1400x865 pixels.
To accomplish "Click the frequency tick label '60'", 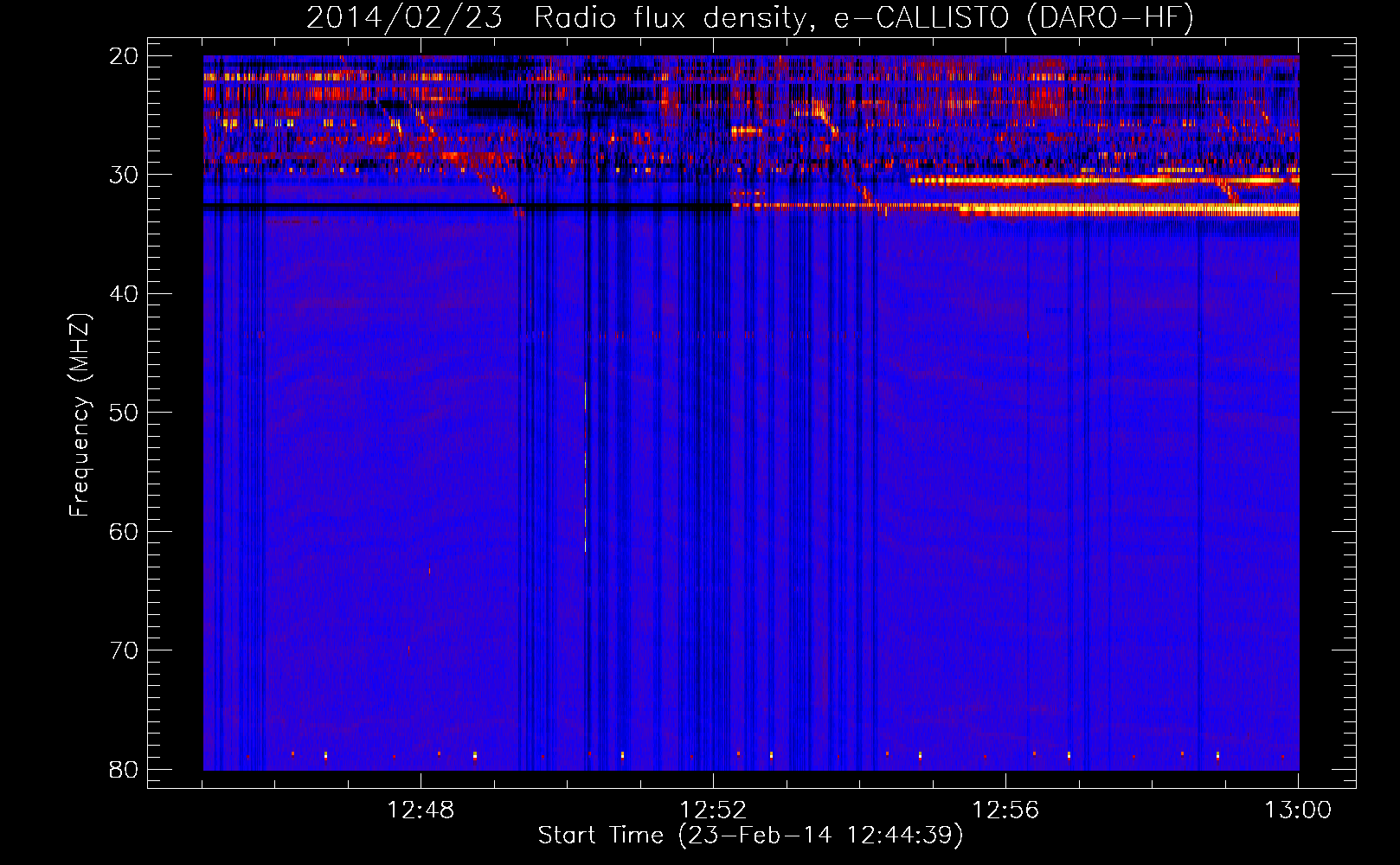I will tap(125, 531).
